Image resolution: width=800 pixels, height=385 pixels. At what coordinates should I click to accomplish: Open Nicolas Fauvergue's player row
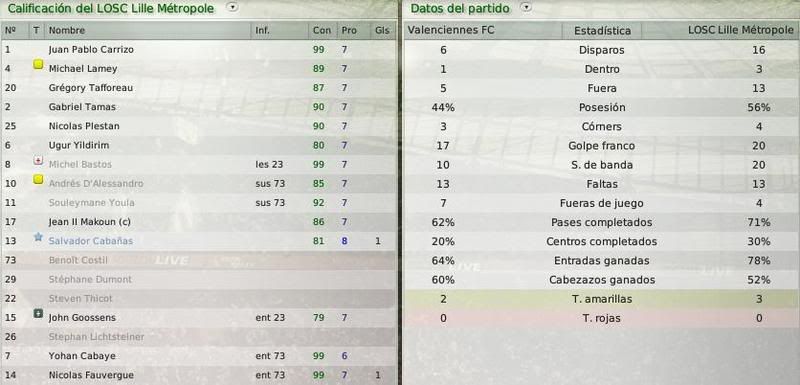point(198,375)
